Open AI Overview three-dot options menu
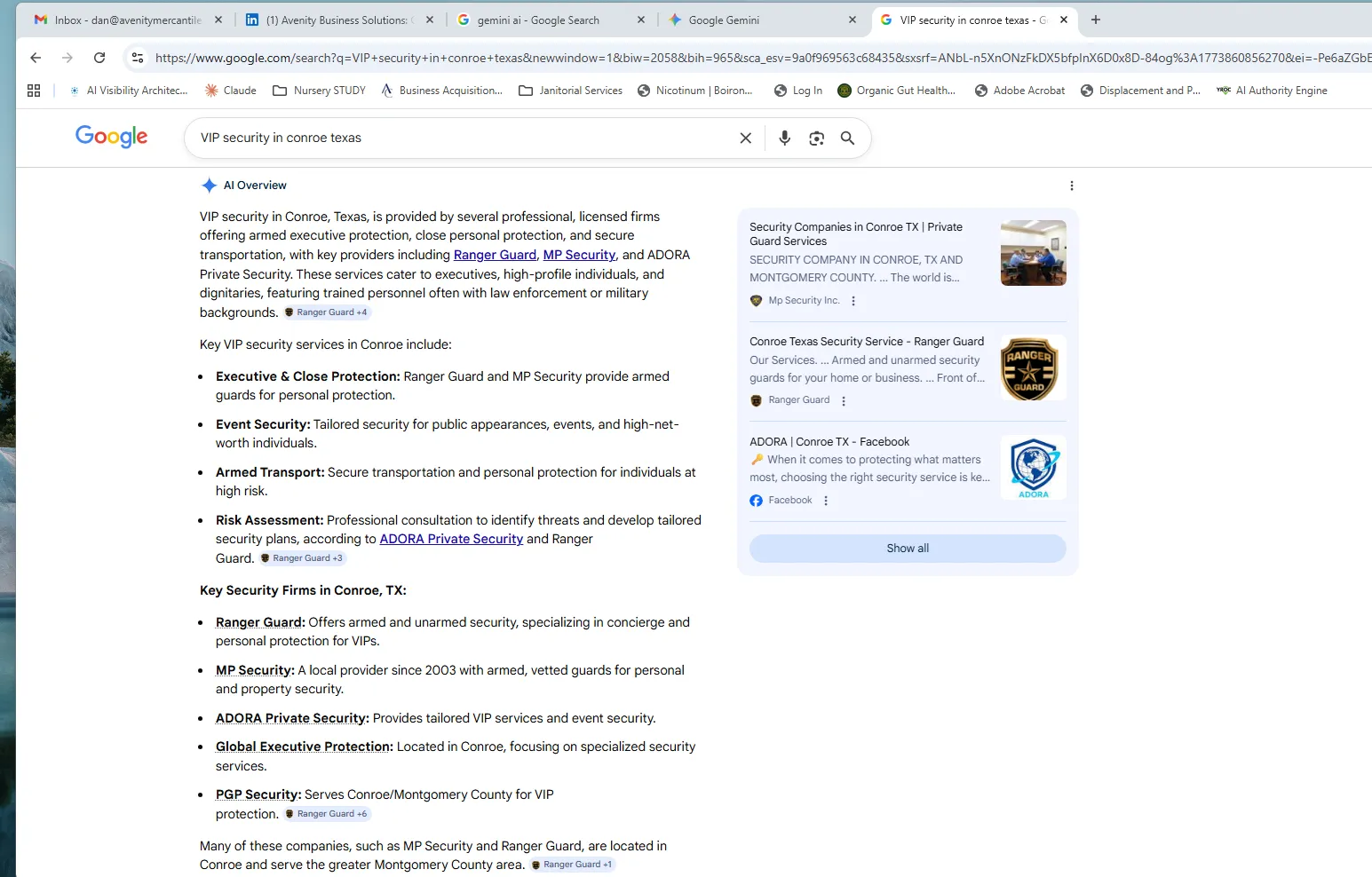1372x877 pixels. tap(1072, 186)
